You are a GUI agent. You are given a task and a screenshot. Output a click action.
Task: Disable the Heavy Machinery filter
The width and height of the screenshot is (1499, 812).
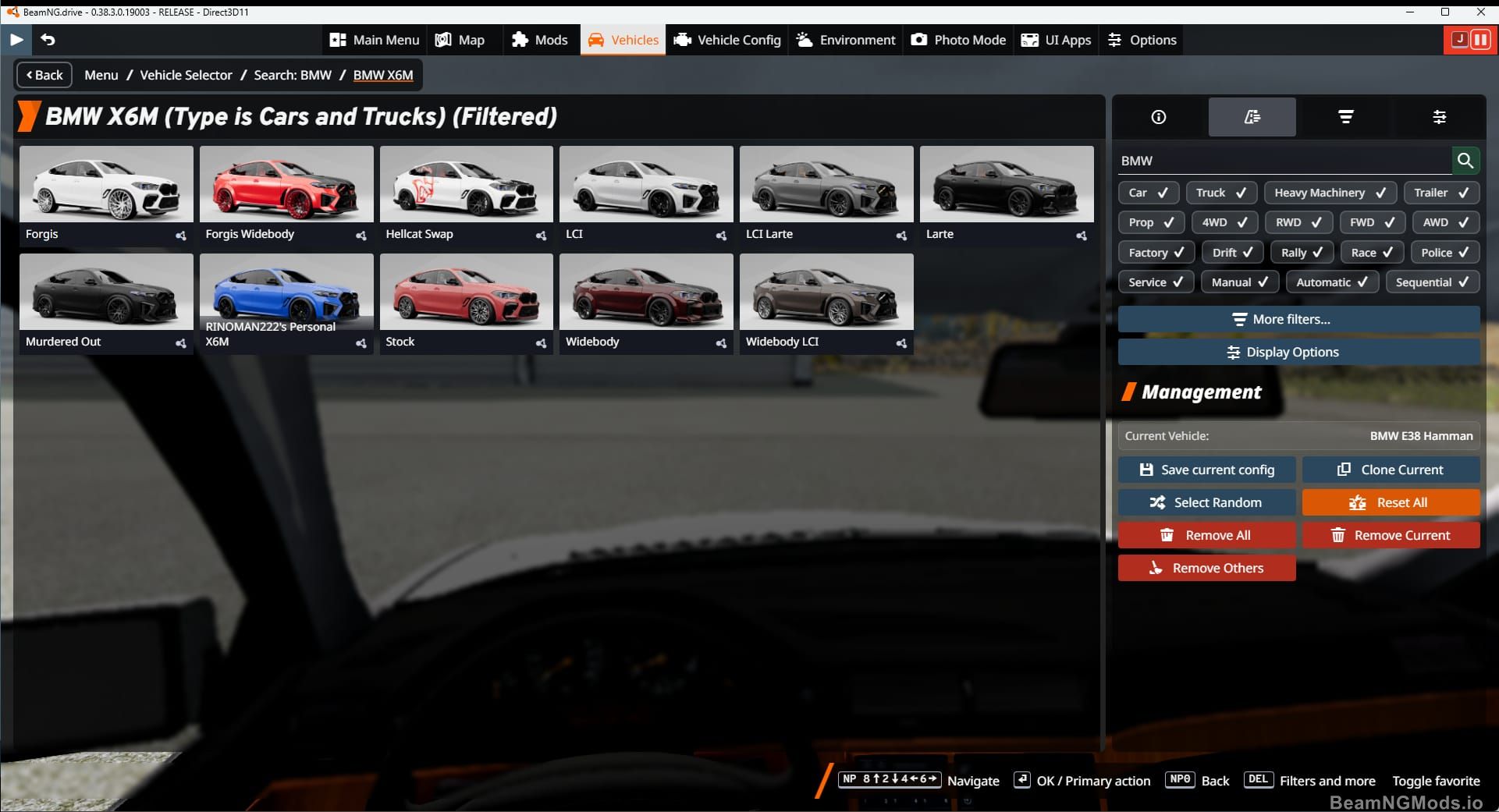1330,193
